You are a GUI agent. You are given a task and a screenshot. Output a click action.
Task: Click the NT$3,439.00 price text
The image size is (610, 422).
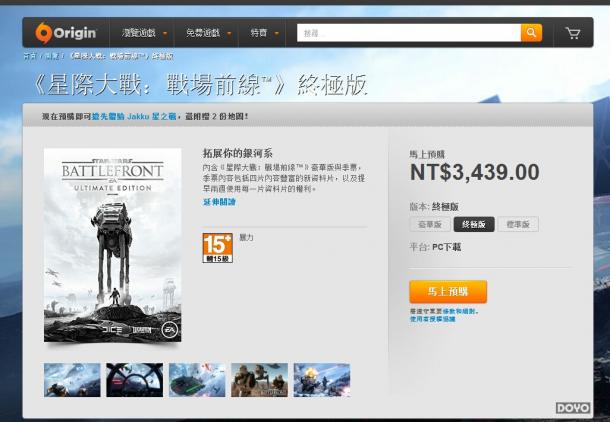[x=475, y=172]
